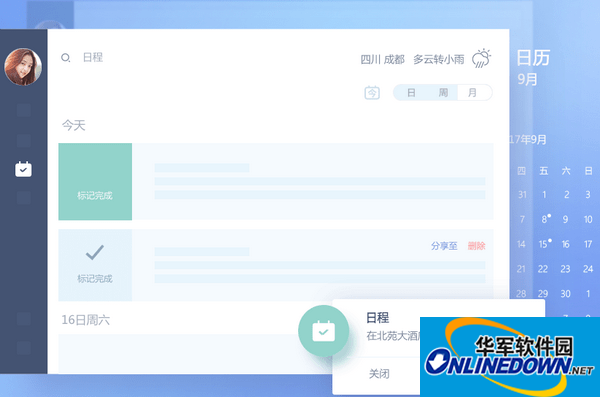Select date 8 in calendar
The width and height of the screenshot is (600, 397).
click(x=544, y=219)
